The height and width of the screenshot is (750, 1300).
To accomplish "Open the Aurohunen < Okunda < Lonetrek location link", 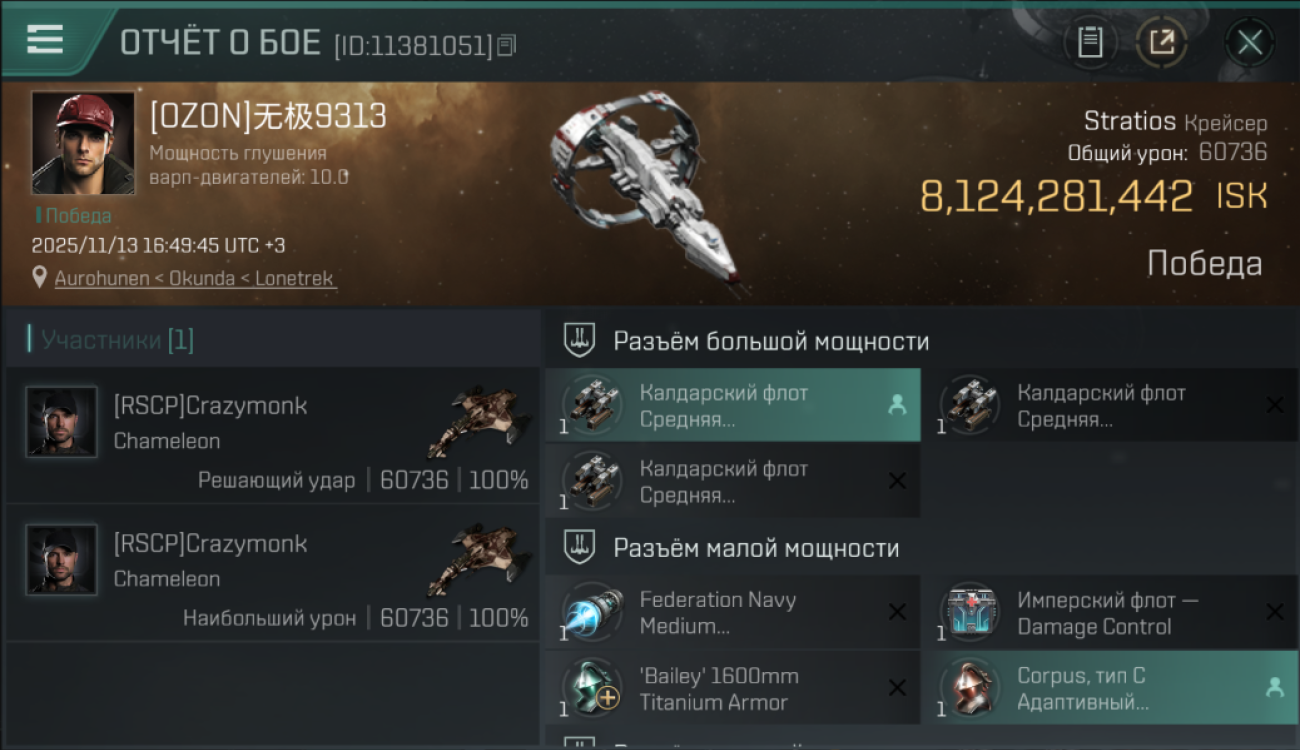I will click(x=194, y=278).
